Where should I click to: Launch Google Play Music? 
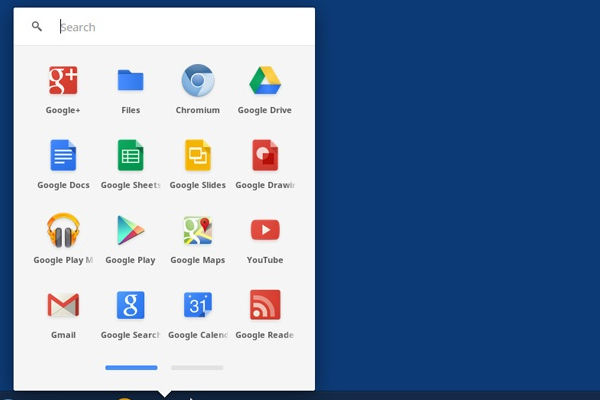coord(63,230)
